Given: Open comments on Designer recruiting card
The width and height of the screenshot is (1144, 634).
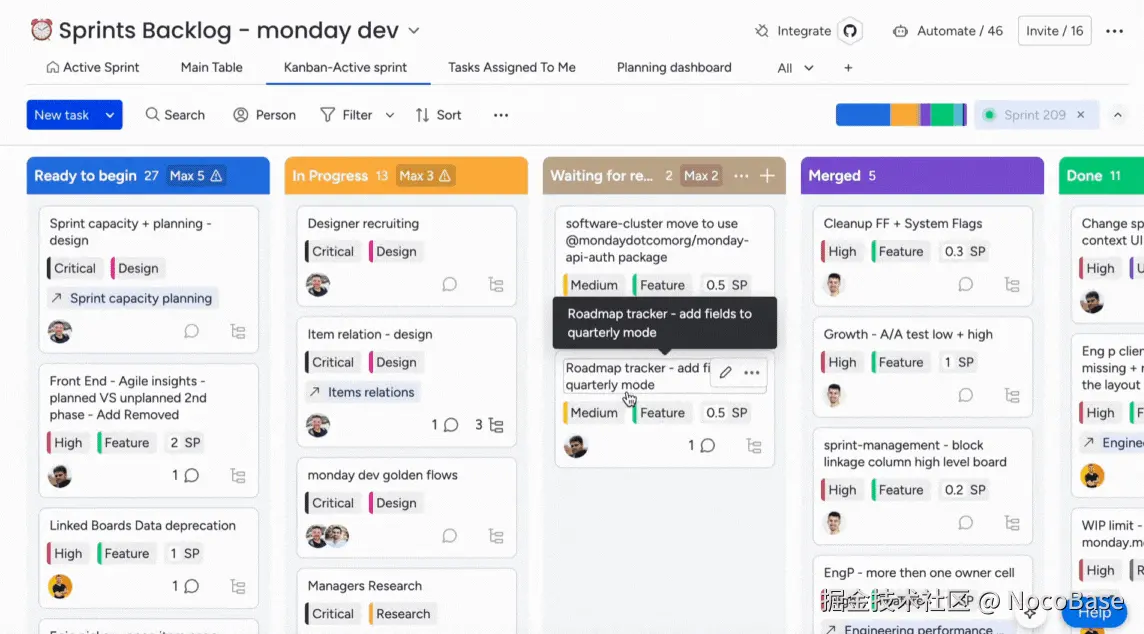Looking at the screenshot, I should click(x=449, y=285).
